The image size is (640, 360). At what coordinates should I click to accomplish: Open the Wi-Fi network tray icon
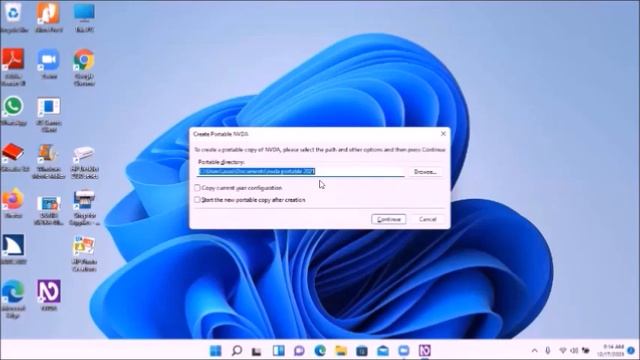[563, 350]
